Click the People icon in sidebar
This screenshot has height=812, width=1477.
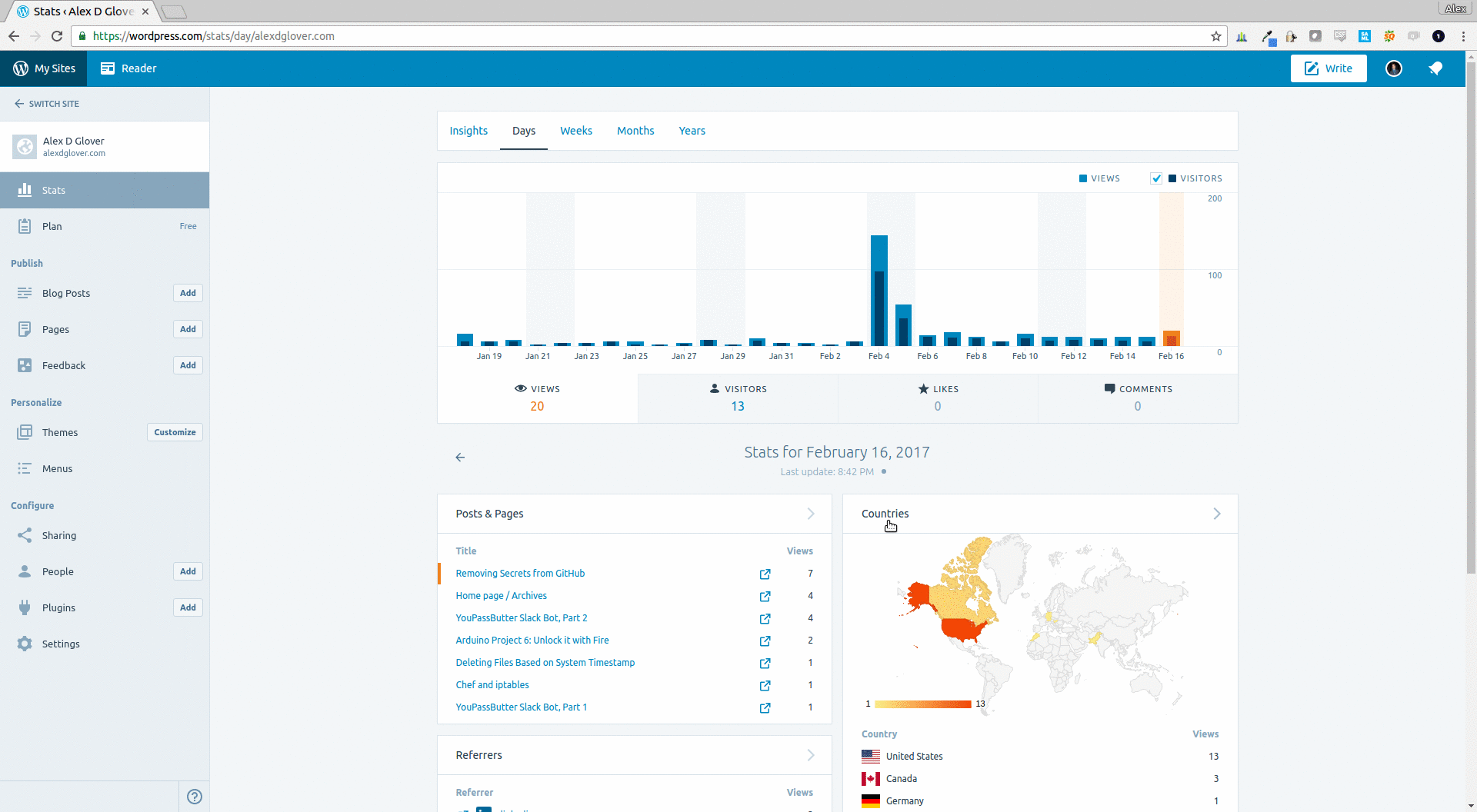(25, 571)
